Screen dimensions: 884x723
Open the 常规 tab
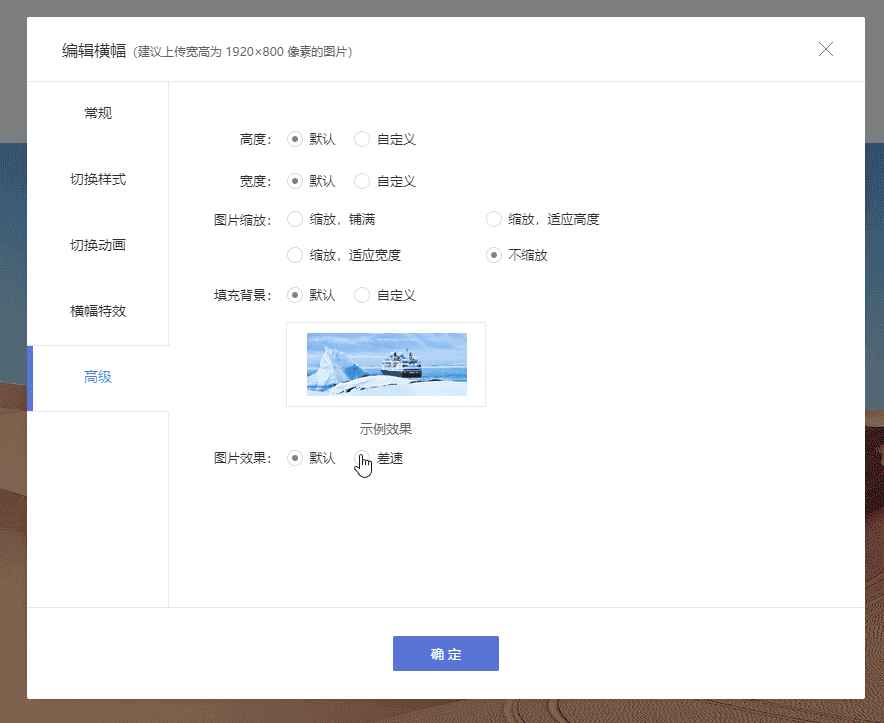click(x=98, y=113)
